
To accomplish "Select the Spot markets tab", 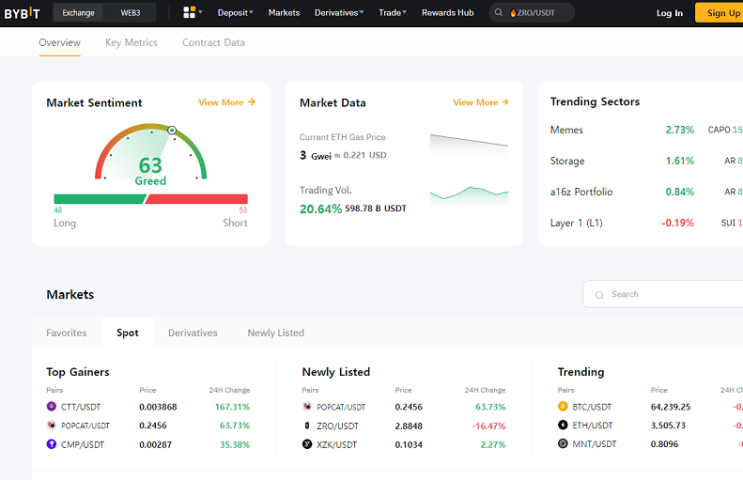I will tap(127, 333).
